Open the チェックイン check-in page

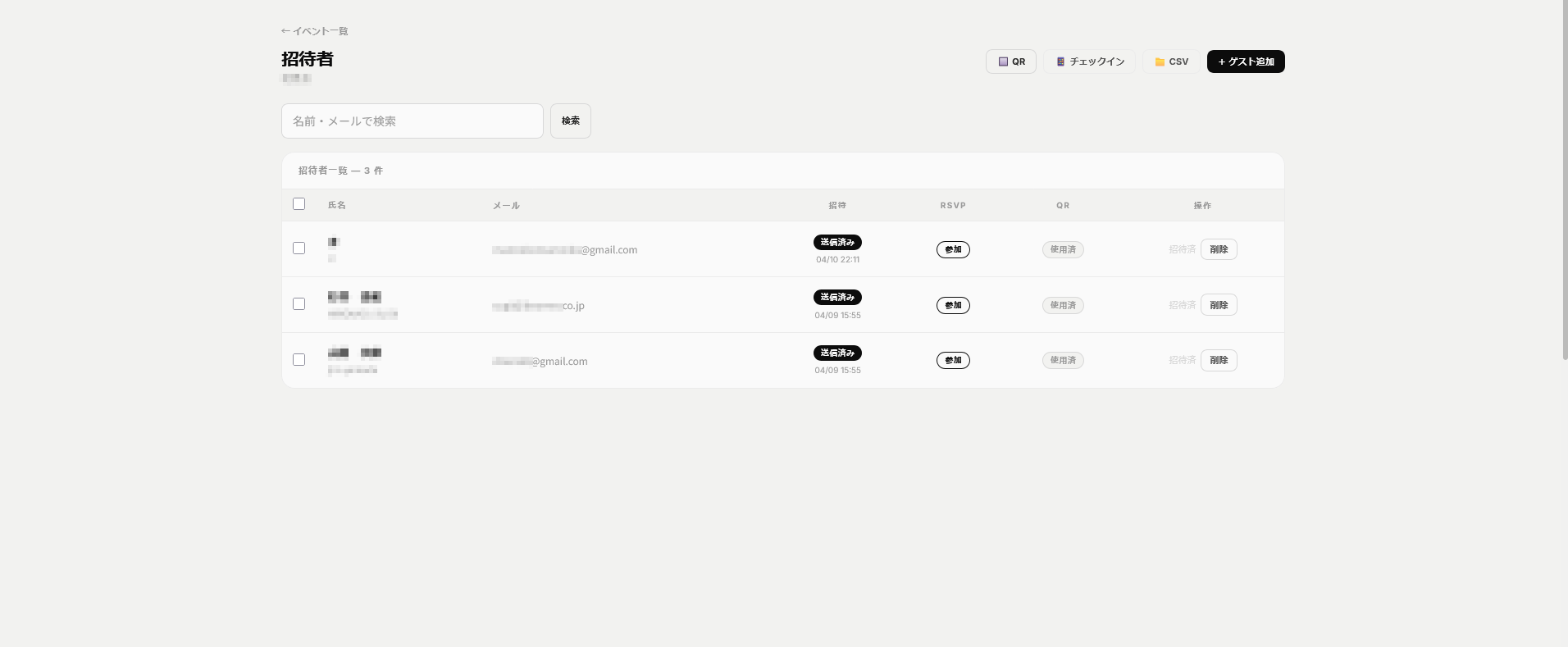tap(1089, 62)
